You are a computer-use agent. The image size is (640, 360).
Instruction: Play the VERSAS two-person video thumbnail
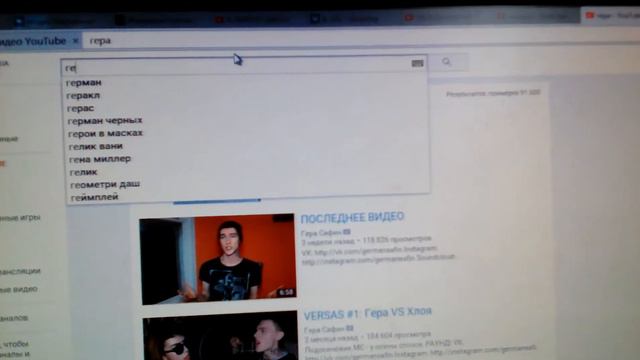click(220, 336)
